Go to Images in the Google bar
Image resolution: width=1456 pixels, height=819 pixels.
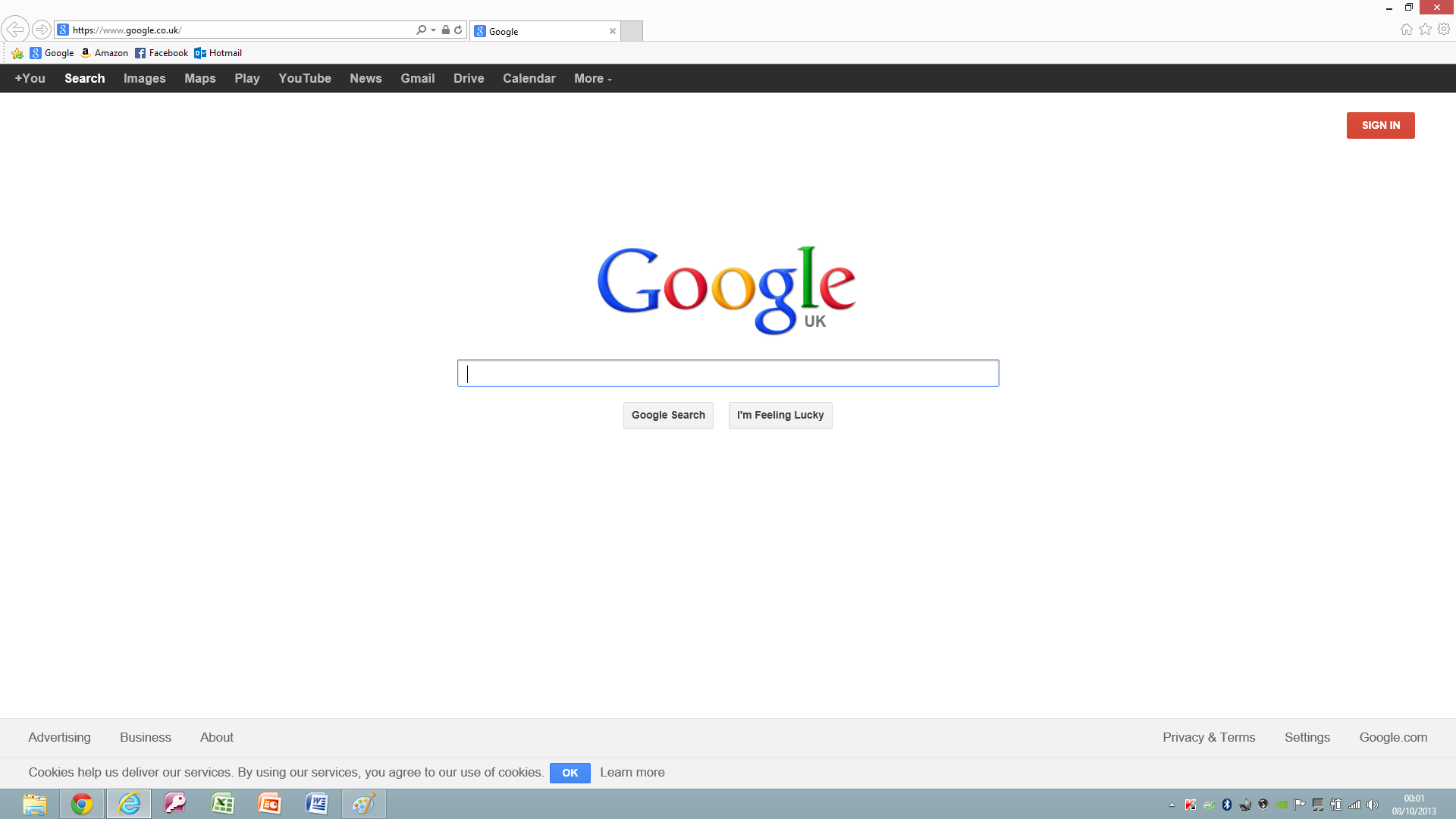(144, 78)
